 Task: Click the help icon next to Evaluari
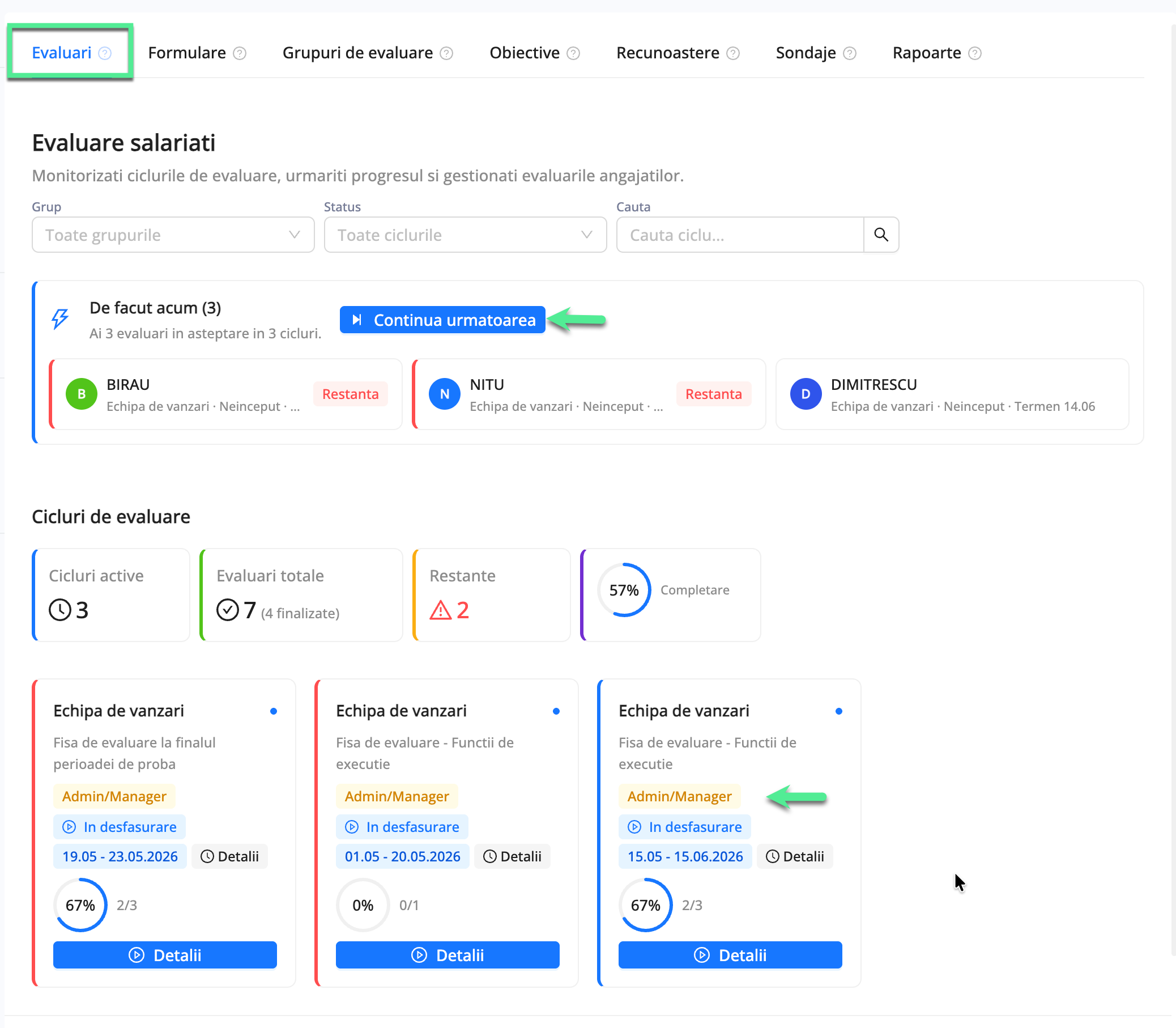[x=105, y=53]
